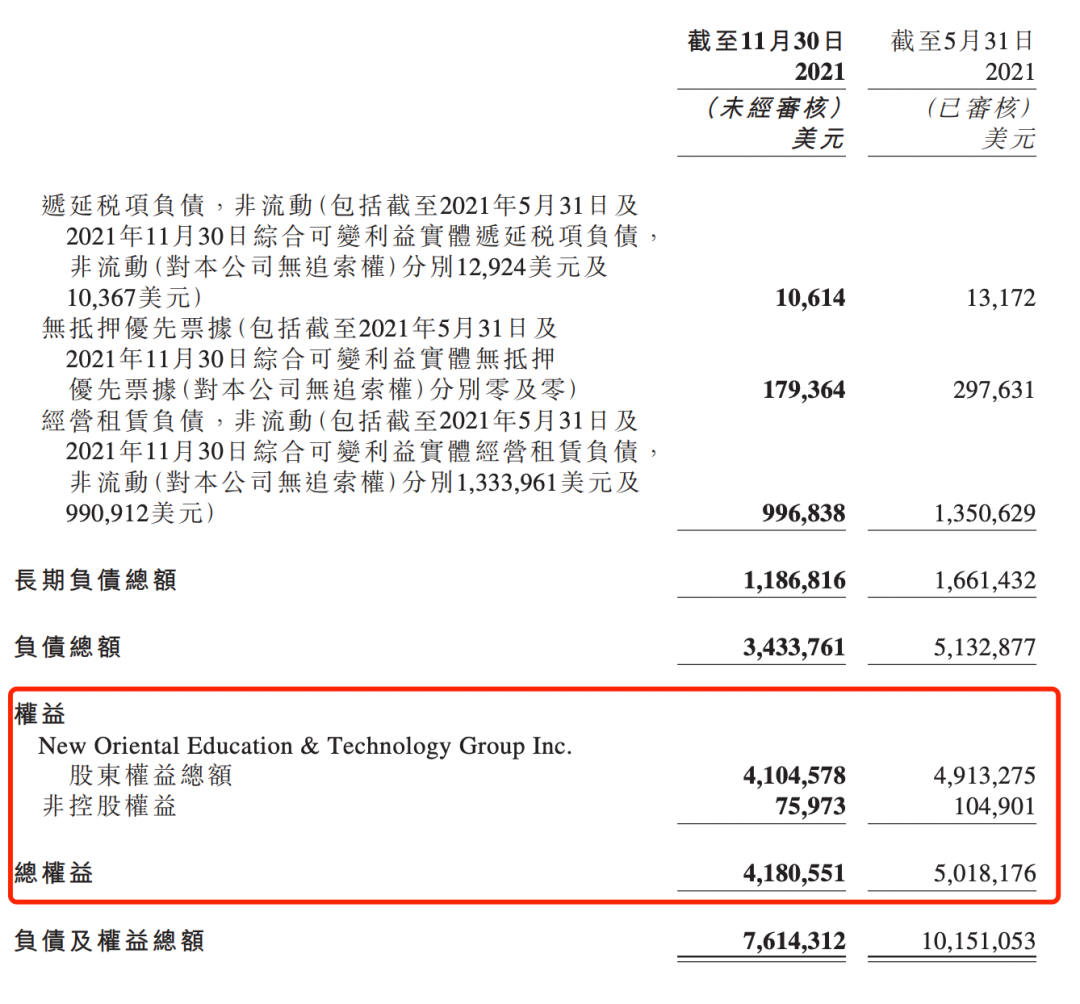
Task: Select the 股東權益總額 label
Action: tap(151, 775)
